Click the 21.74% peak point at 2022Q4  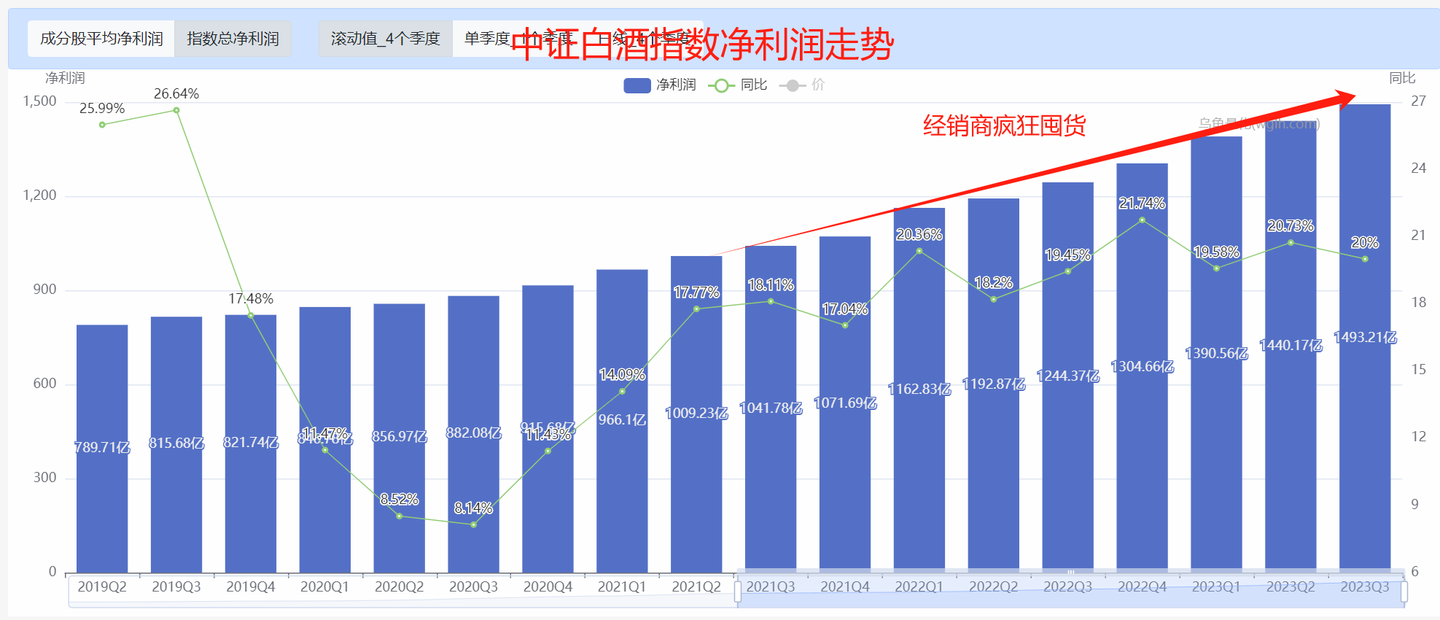click(x=1142, y=219)
